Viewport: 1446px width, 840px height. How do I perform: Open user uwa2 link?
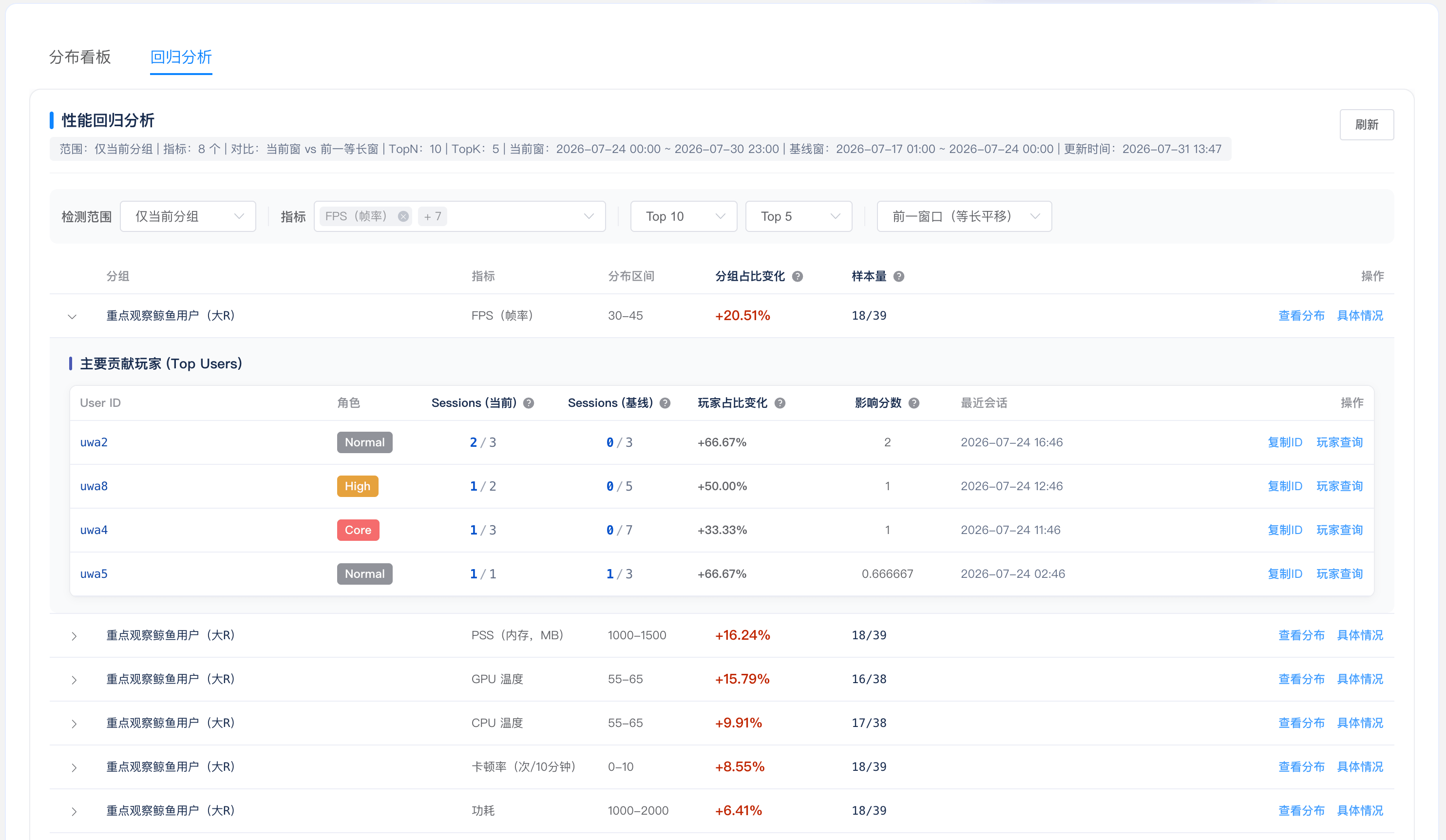click(x=94, y=442)
